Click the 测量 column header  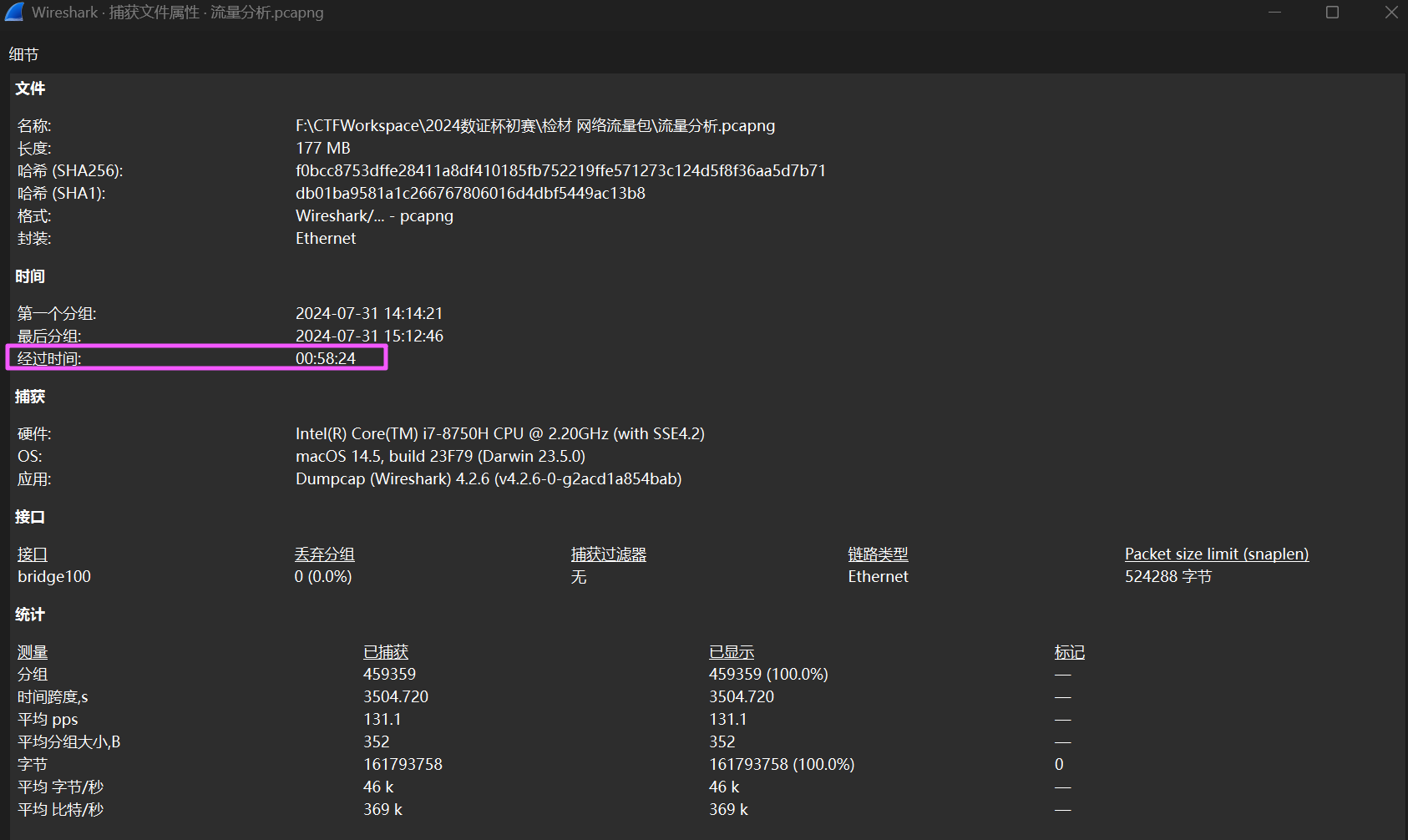pyautogui.click(x=33, y=651)
